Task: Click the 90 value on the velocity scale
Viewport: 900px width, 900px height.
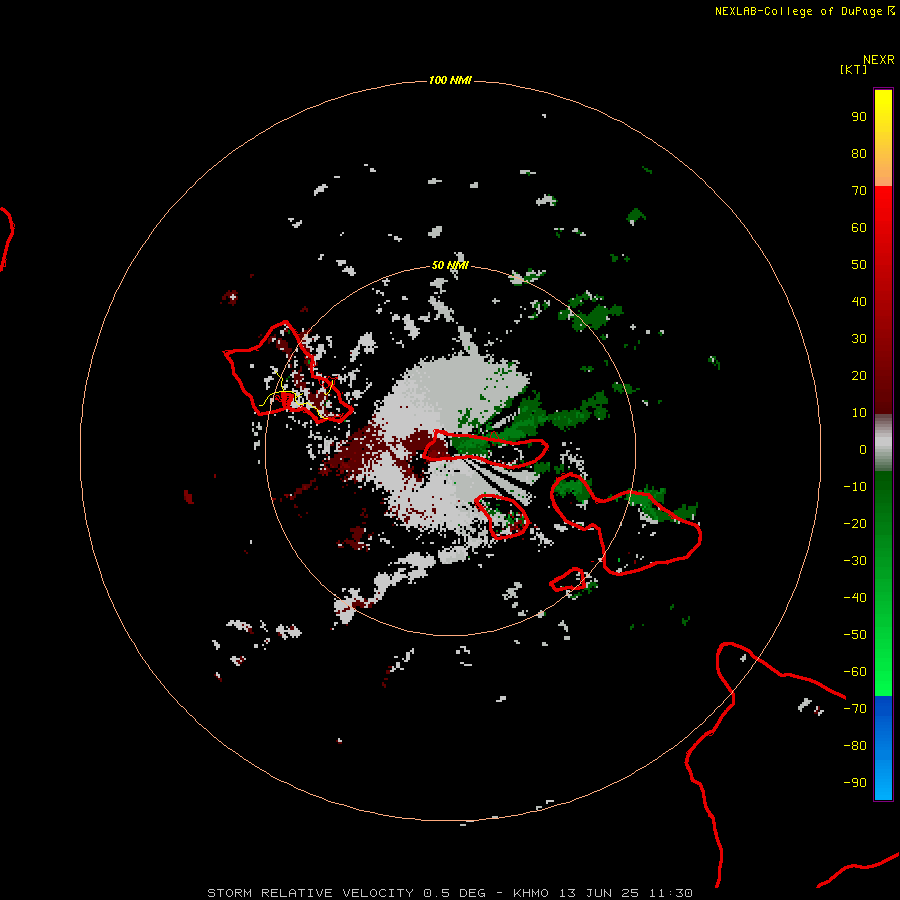Action: [859, 117]
